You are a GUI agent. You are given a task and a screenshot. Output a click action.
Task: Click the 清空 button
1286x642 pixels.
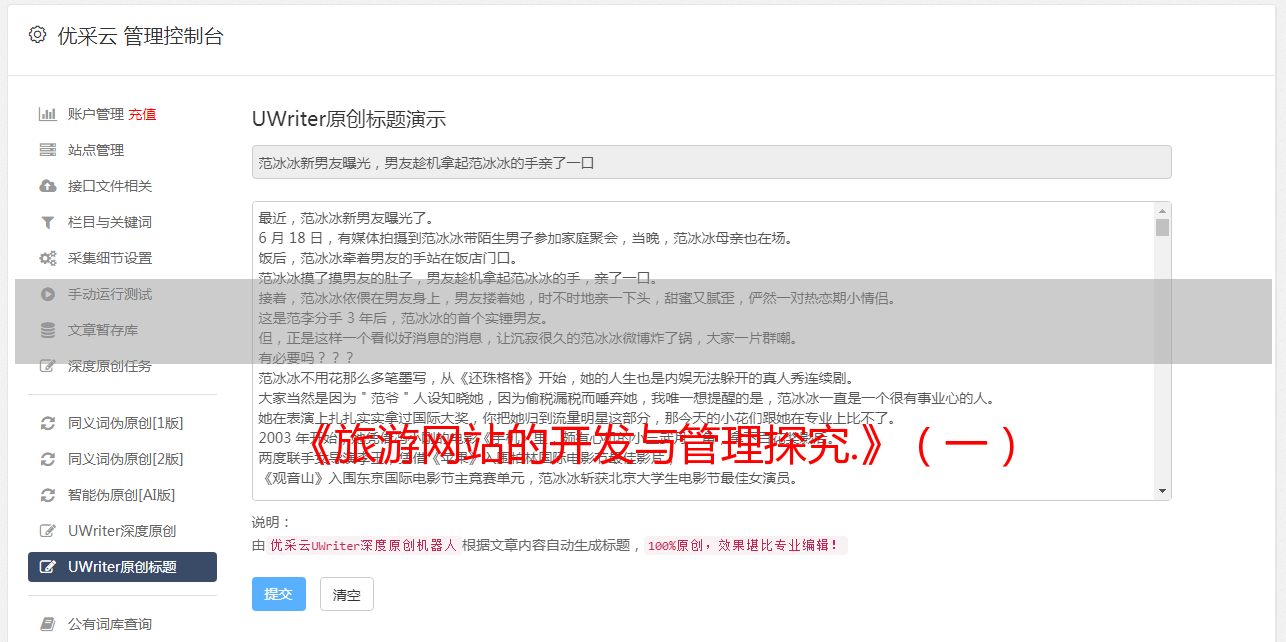tap(347, 594)
